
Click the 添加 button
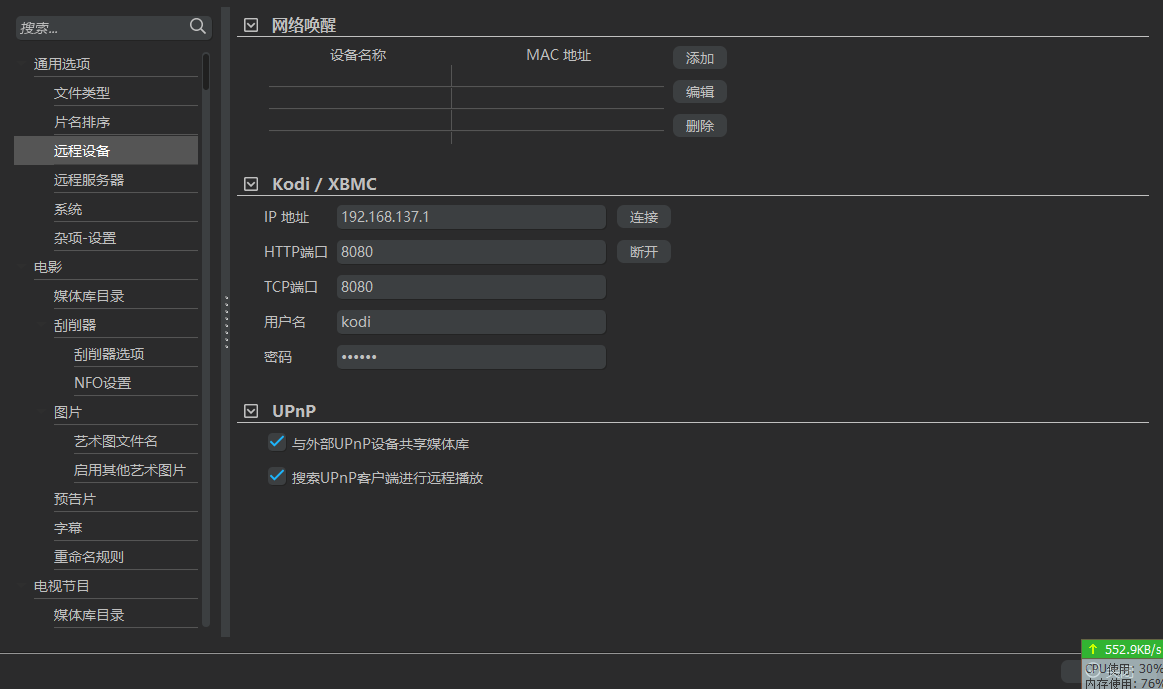[699, 58]
